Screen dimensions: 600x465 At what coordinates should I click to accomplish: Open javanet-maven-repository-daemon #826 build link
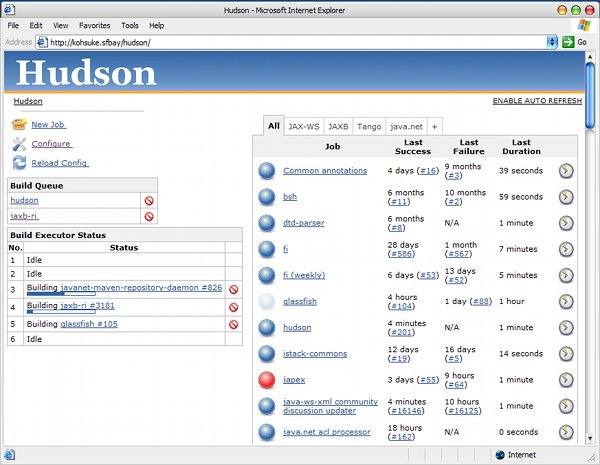(141, 287)
